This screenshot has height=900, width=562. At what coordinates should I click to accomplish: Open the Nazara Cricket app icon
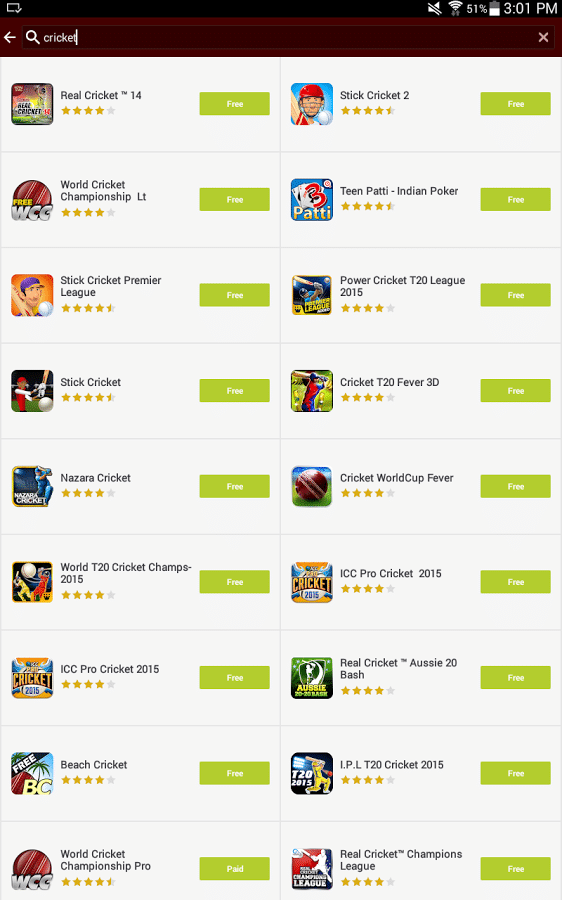[x=32, y=486]
